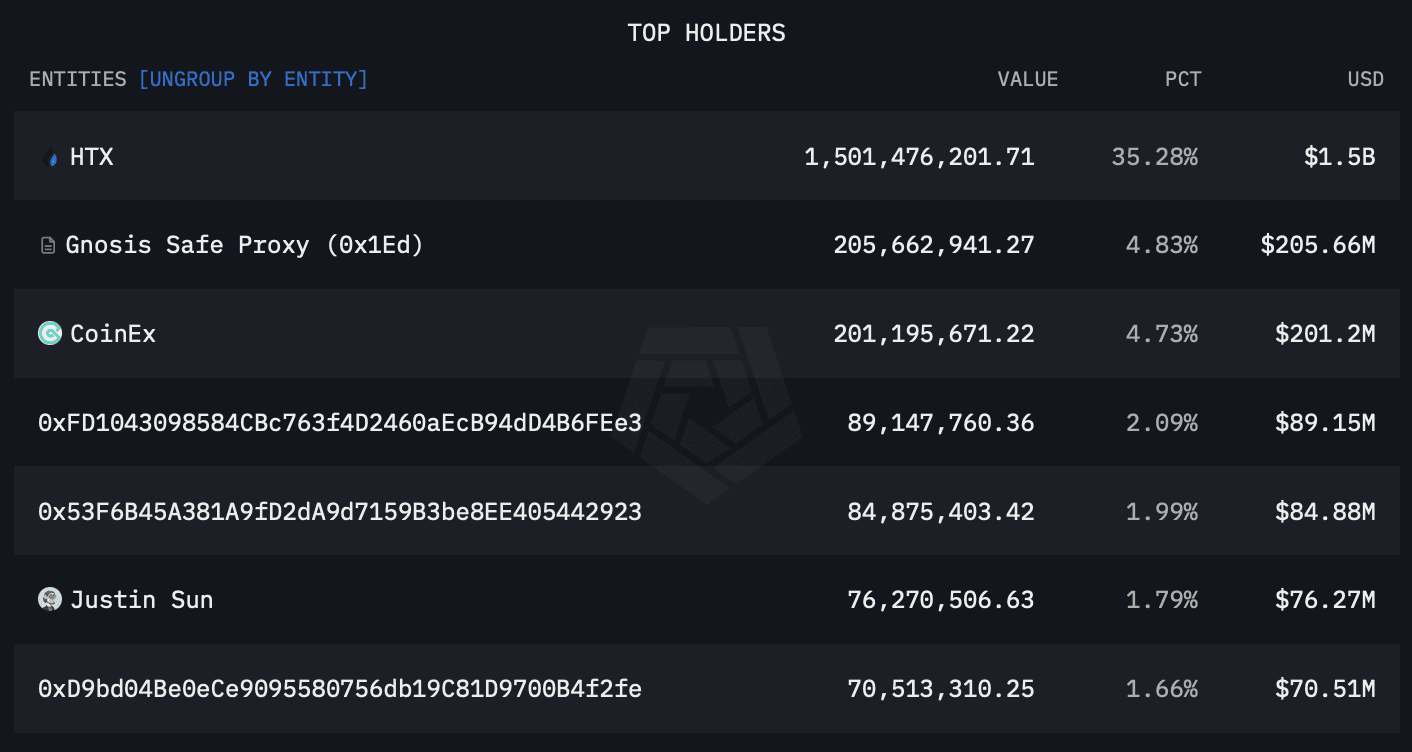Viewport: 1412px width, 752px height.
Task: Click CoinEx's 4.73% percentage cell
Action: 1161,334
